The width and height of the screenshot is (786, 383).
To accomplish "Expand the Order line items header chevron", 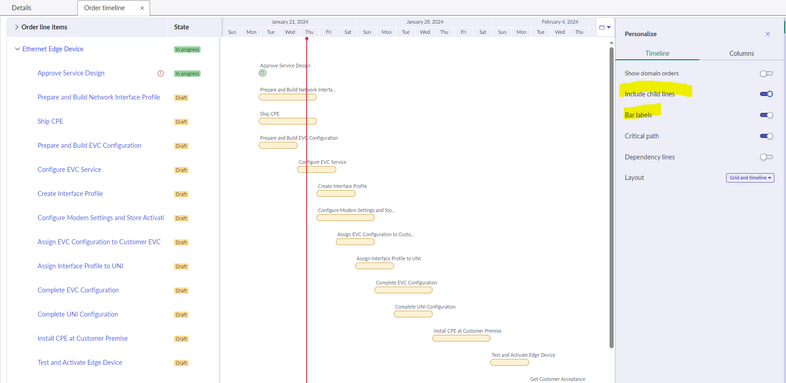I will click(17, 27).
